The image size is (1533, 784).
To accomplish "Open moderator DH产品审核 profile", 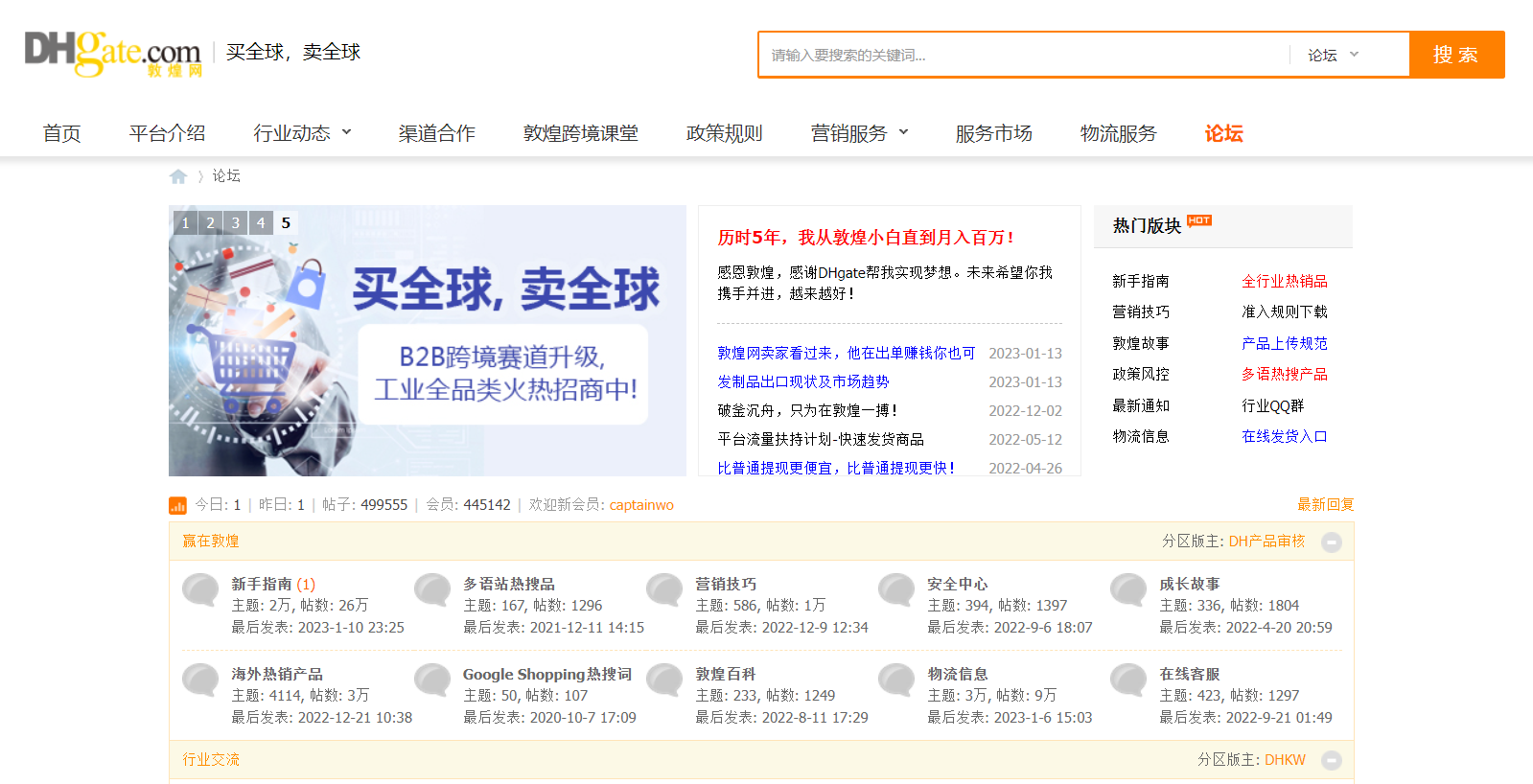I will [x=1266, y=541].
